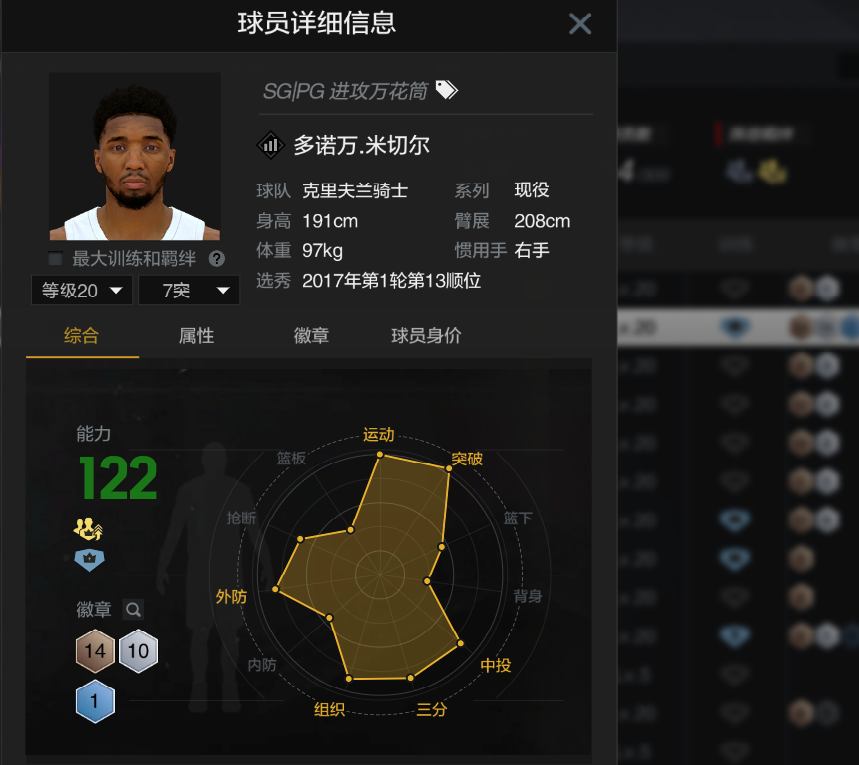Click the stats diamond icon beside 多诺万.米切尔

pos(271,145)
